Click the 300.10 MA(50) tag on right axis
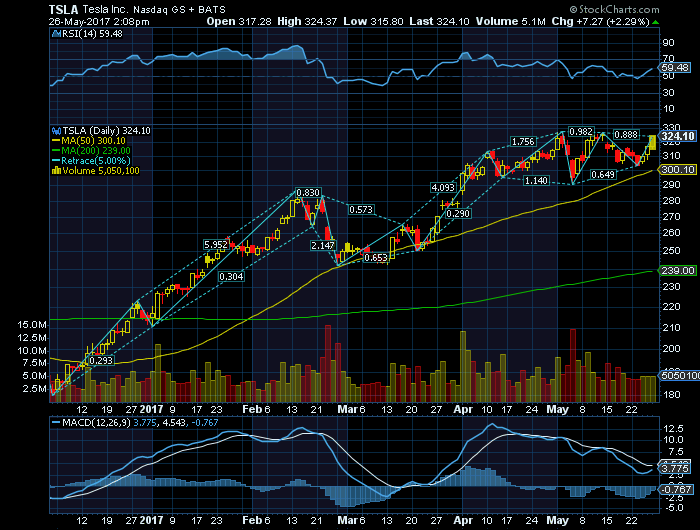This screenshot has height=530, width=700. coord(678,170)
